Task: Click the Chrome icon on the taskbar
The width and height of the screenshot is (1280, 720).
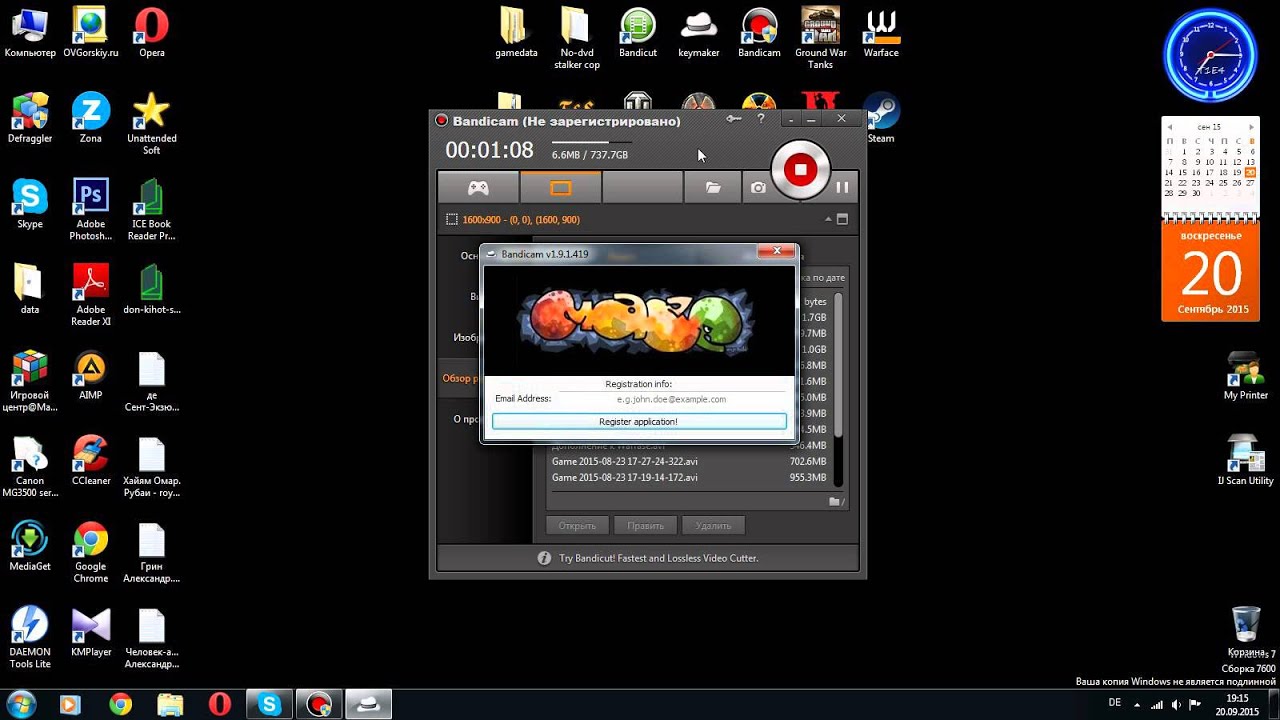Action: [120, 705]
